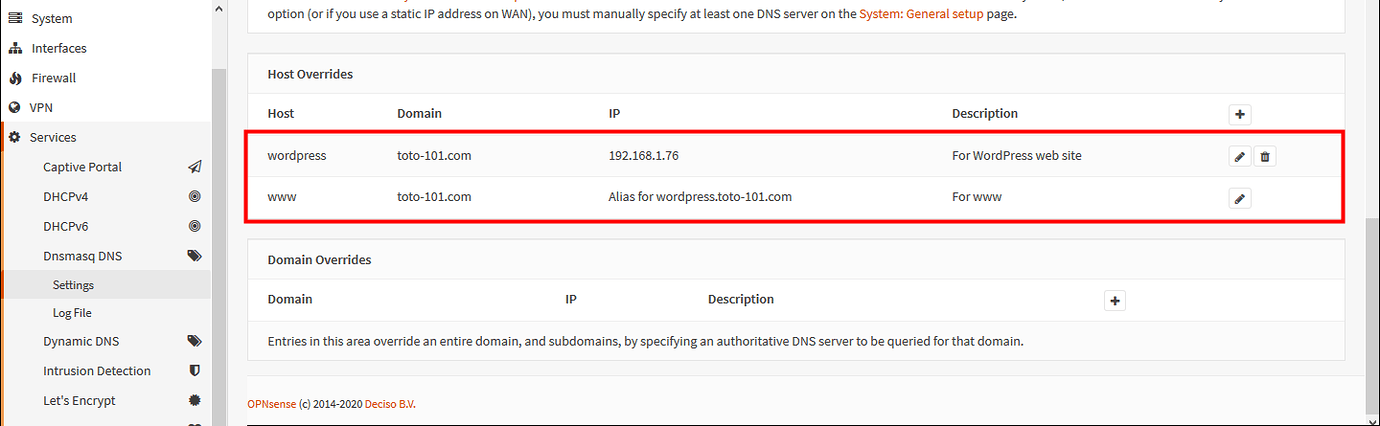Delete the wordpress host override entry
The height and width of the screenshot is (426, 1380).
1265,156
